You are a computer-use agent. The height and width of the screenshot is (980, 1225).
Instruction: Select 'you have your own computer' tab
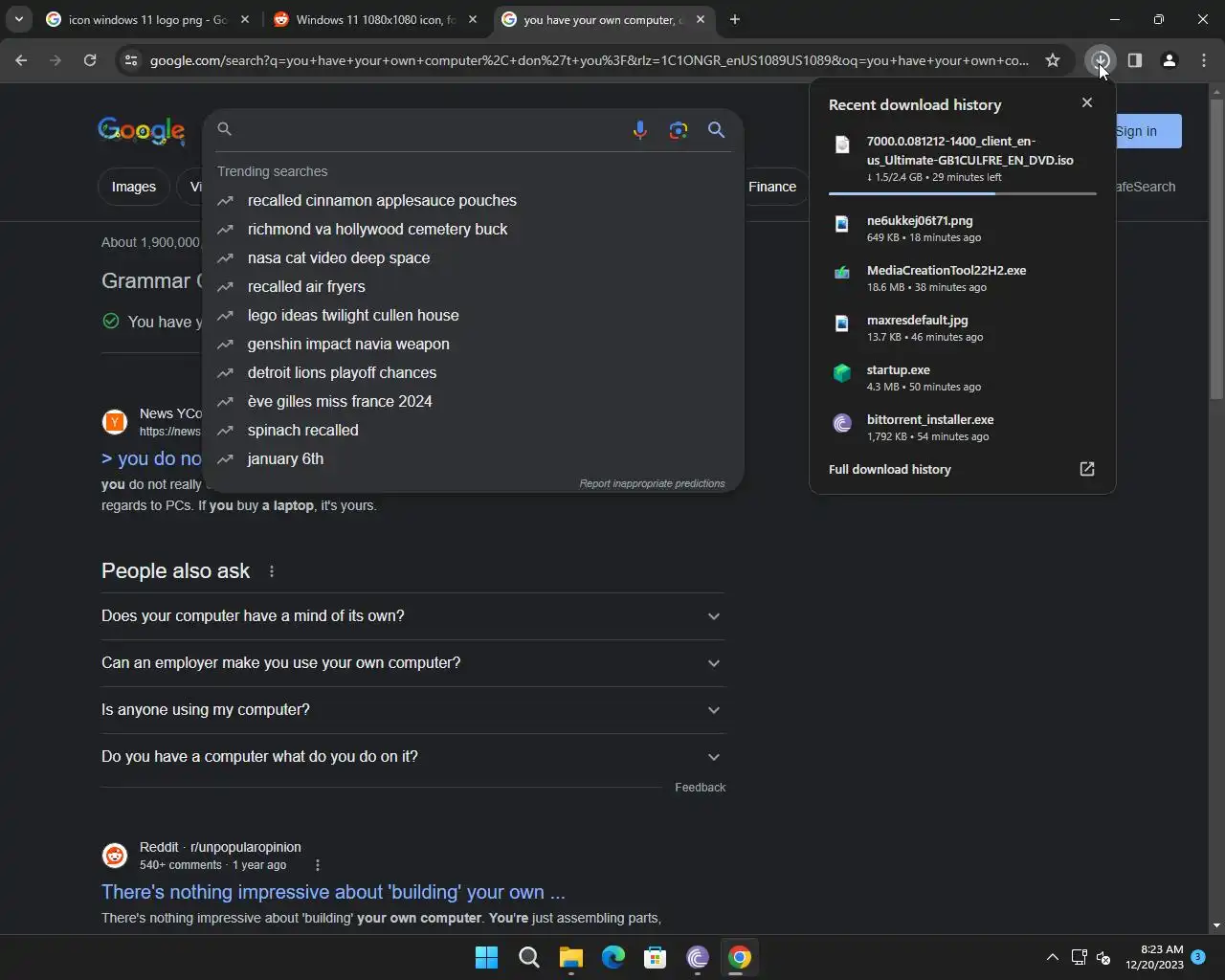pos(603,19)
